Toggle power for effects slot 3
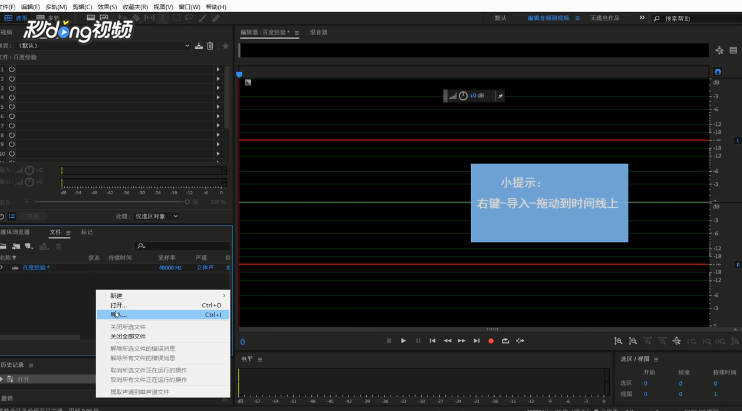This screenshot has width=742, height=411. (12, 88)
